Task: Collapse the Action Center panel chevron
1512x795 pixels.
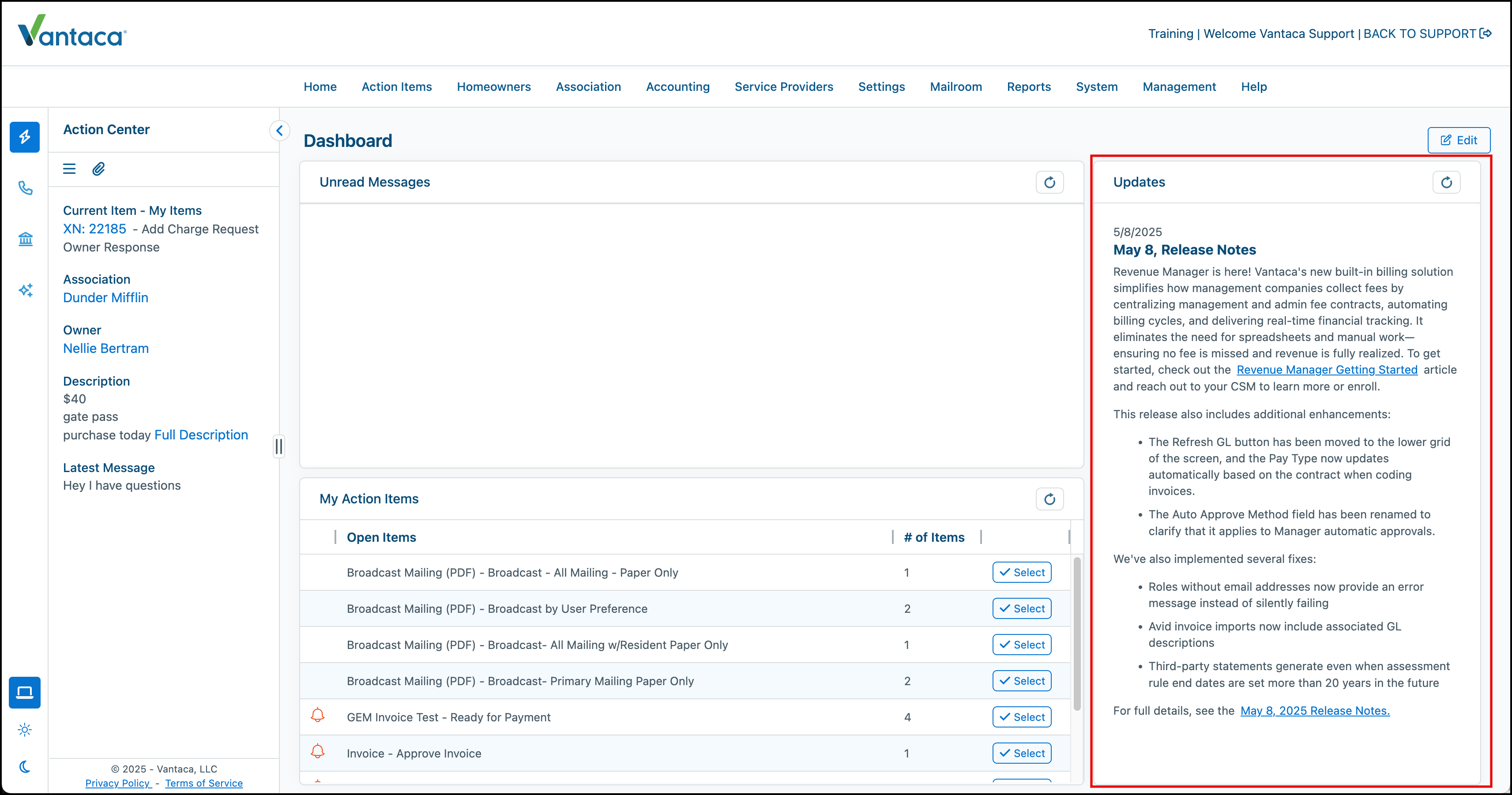Action: coord(279,130)
